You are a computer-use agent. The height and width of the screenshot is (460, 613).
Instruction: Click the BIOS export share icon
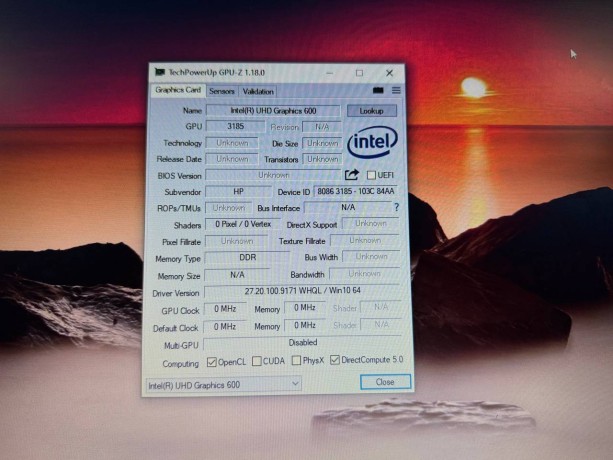(x=351, y=175)
